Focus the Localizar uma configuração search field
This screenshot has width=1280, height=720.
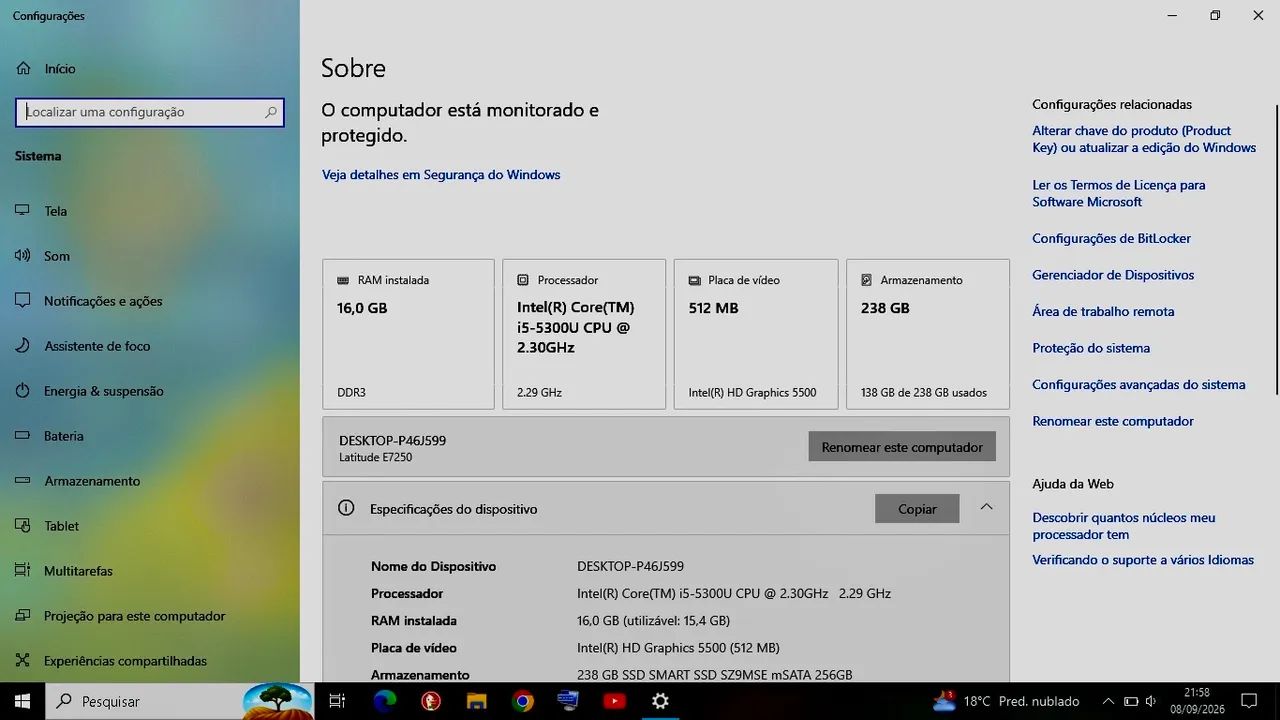pyautogui.click(x=150, y=112)
